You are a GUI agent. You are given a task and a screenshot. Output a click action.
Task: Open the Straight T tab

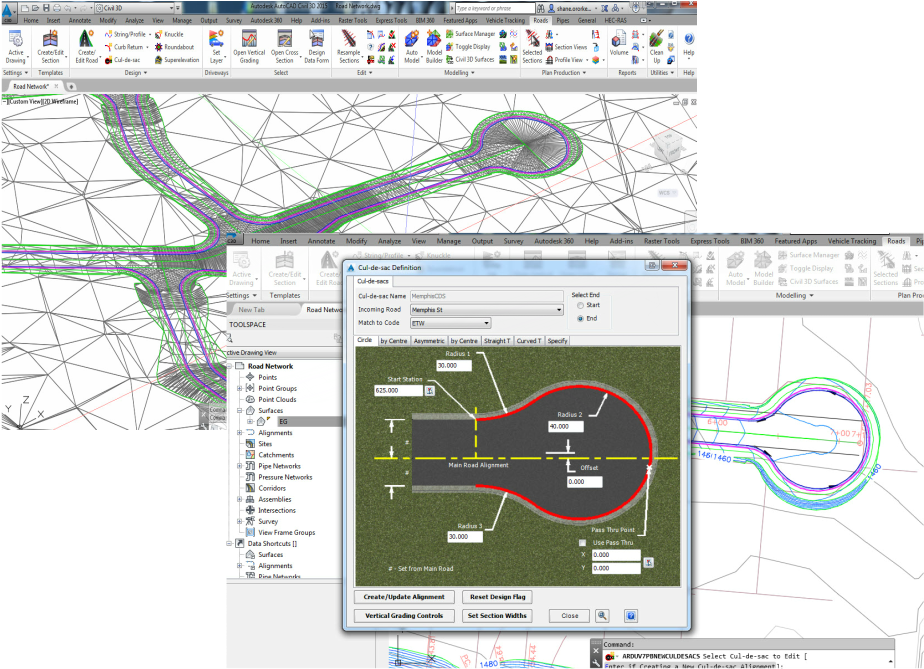[x=496, y=341]
